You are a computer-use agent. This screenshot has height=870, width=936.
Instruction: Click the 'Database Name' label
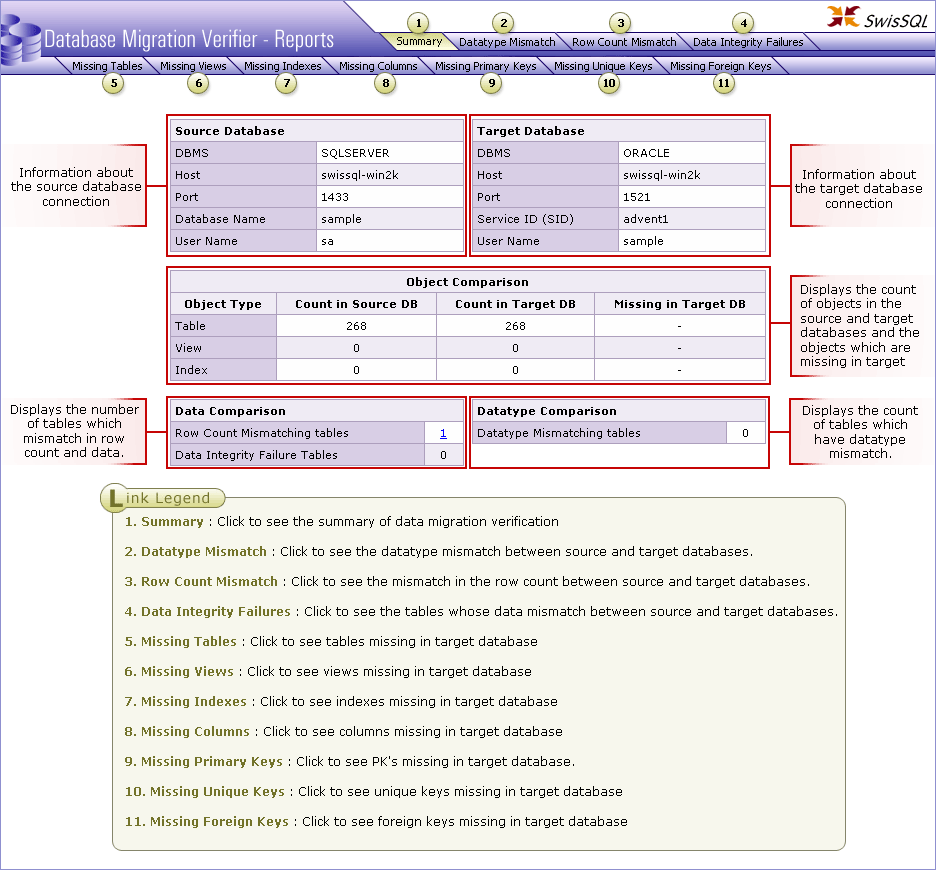pos(220,219)
